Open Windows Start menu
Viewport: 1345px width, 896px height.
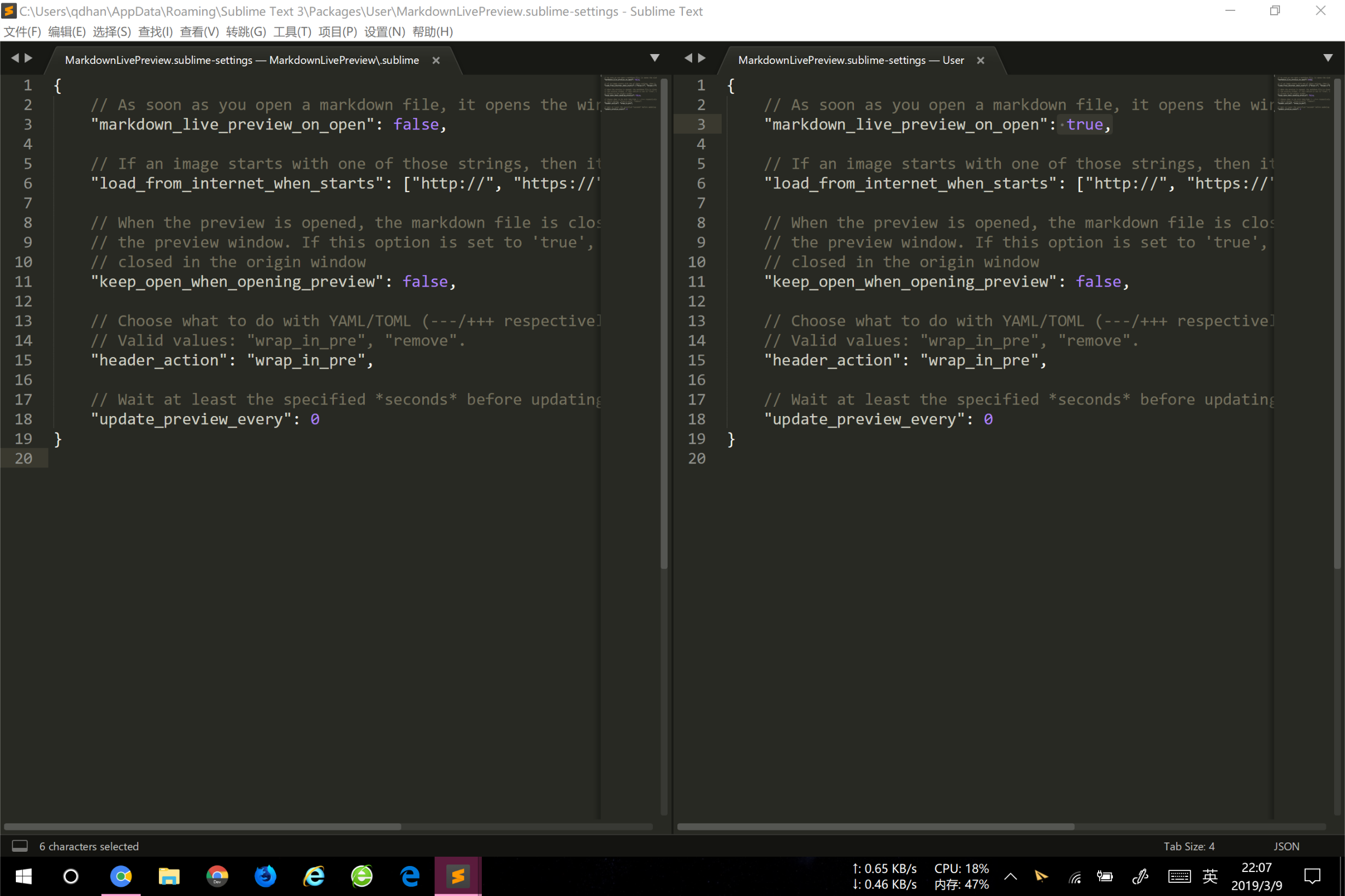pos(23,876)
